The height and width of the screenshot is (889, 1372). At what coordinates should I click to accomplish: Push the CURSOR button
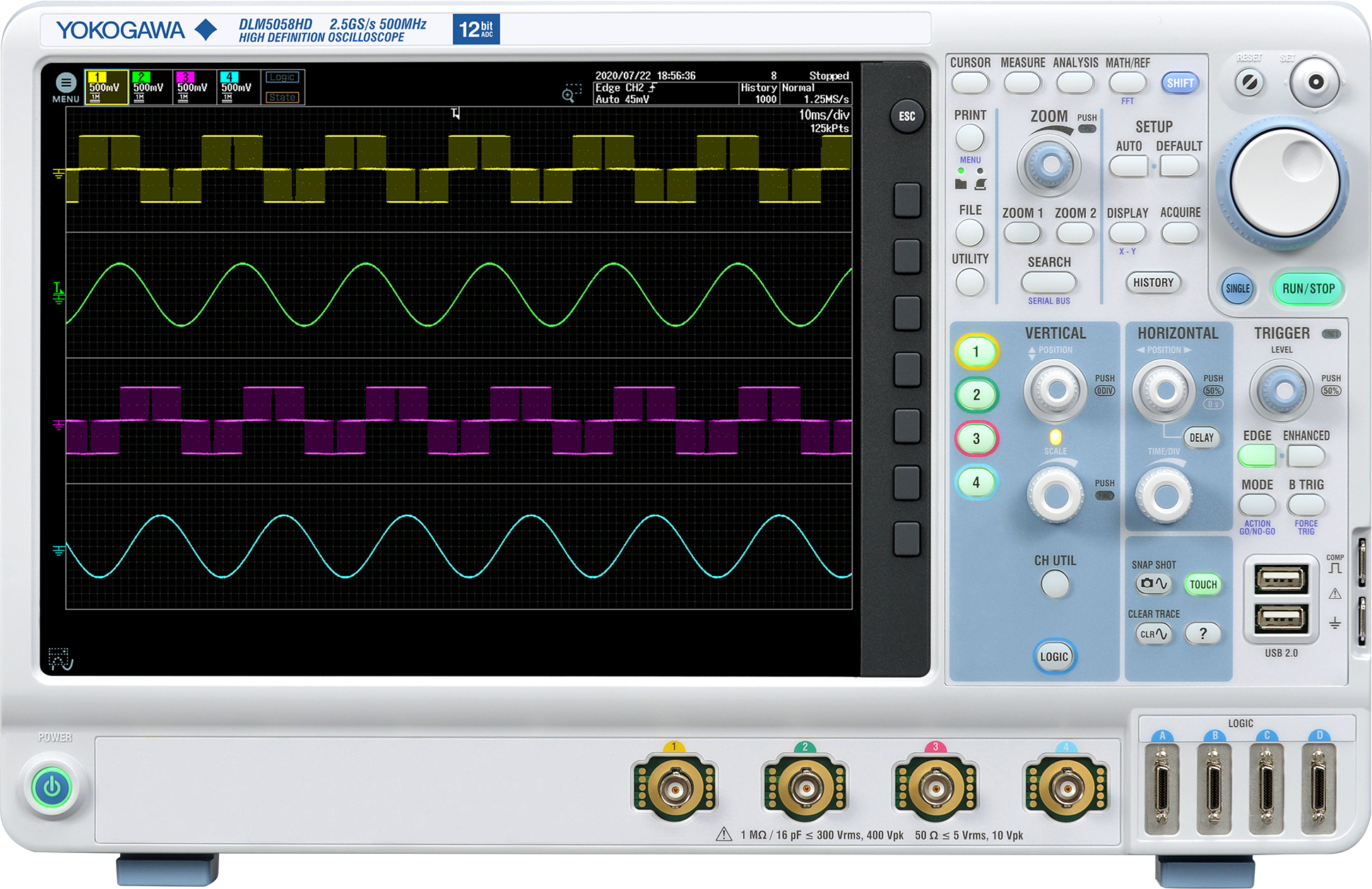click(x=970, y=83)
